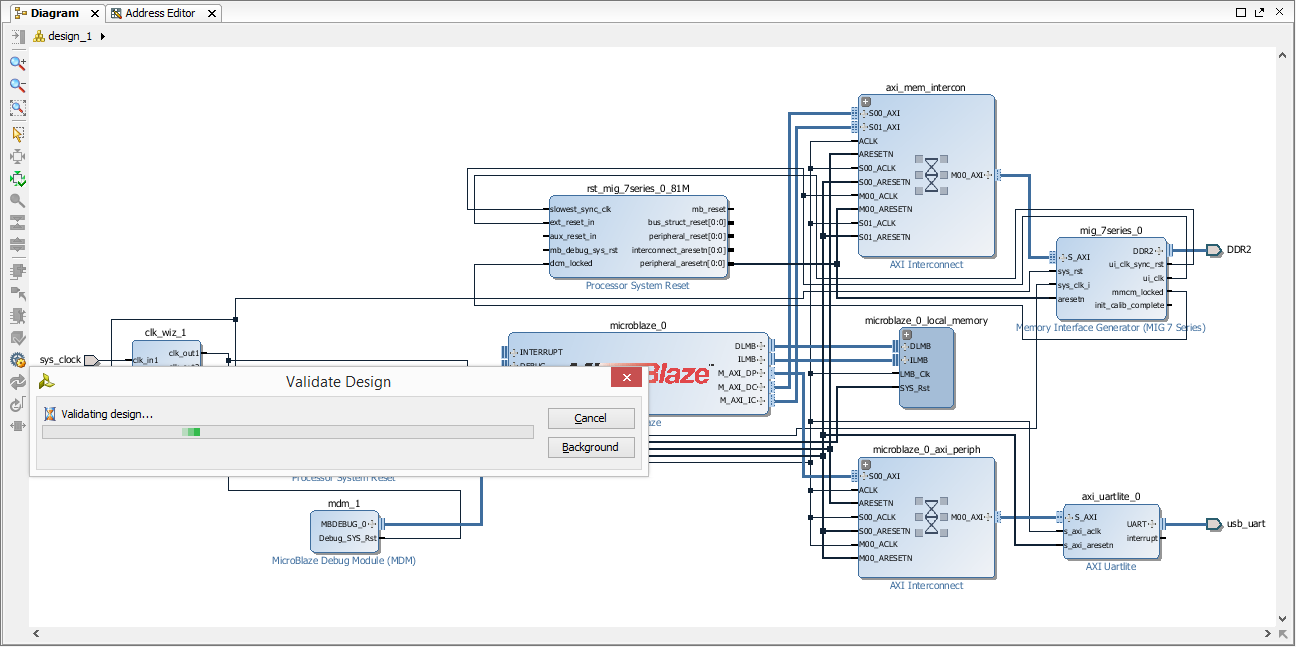Click the design_1 hierarchy icon in the breadcrumb
1296x647 pixels.
pos(39,36)
